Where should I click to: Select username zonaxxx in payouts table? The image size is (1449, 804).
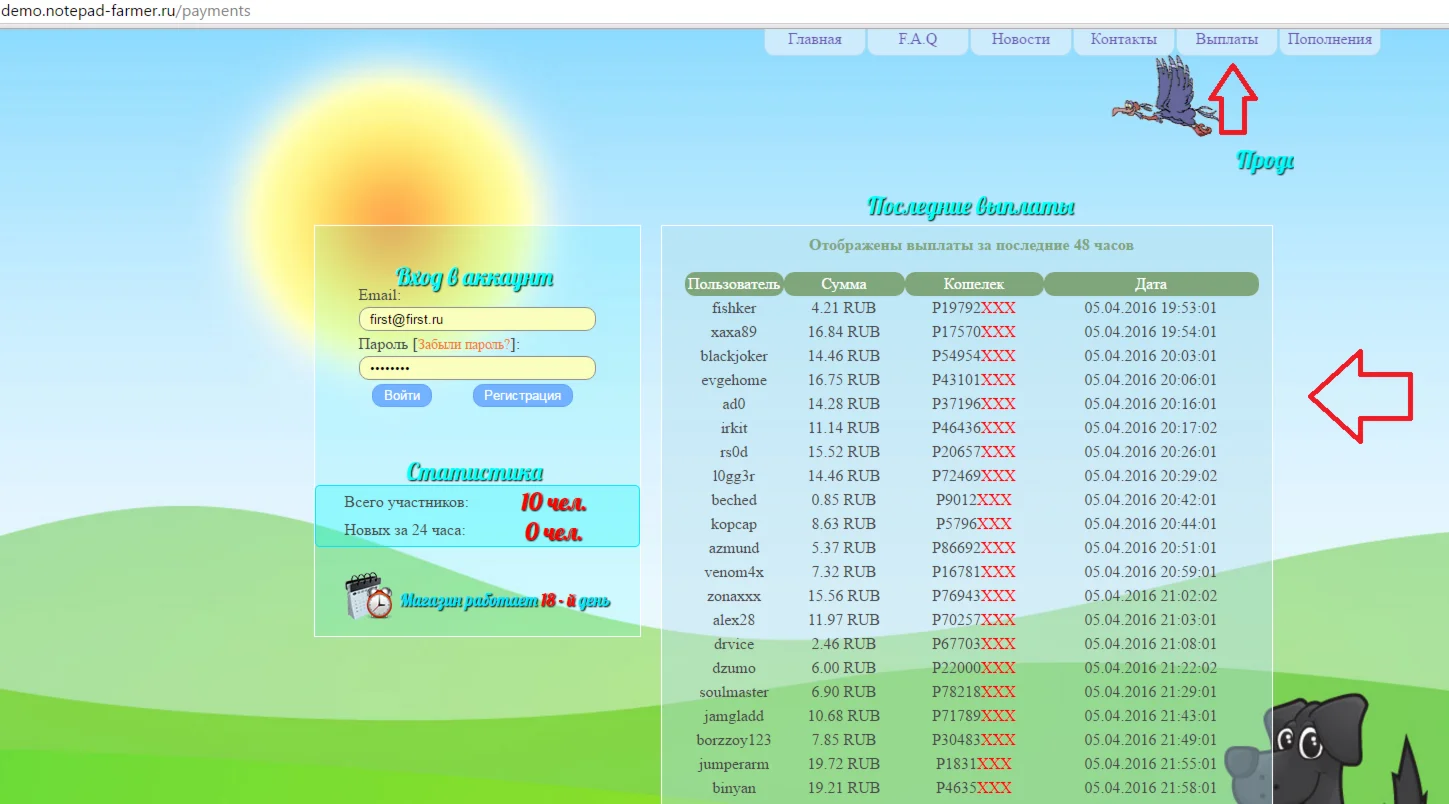point(734,596)
